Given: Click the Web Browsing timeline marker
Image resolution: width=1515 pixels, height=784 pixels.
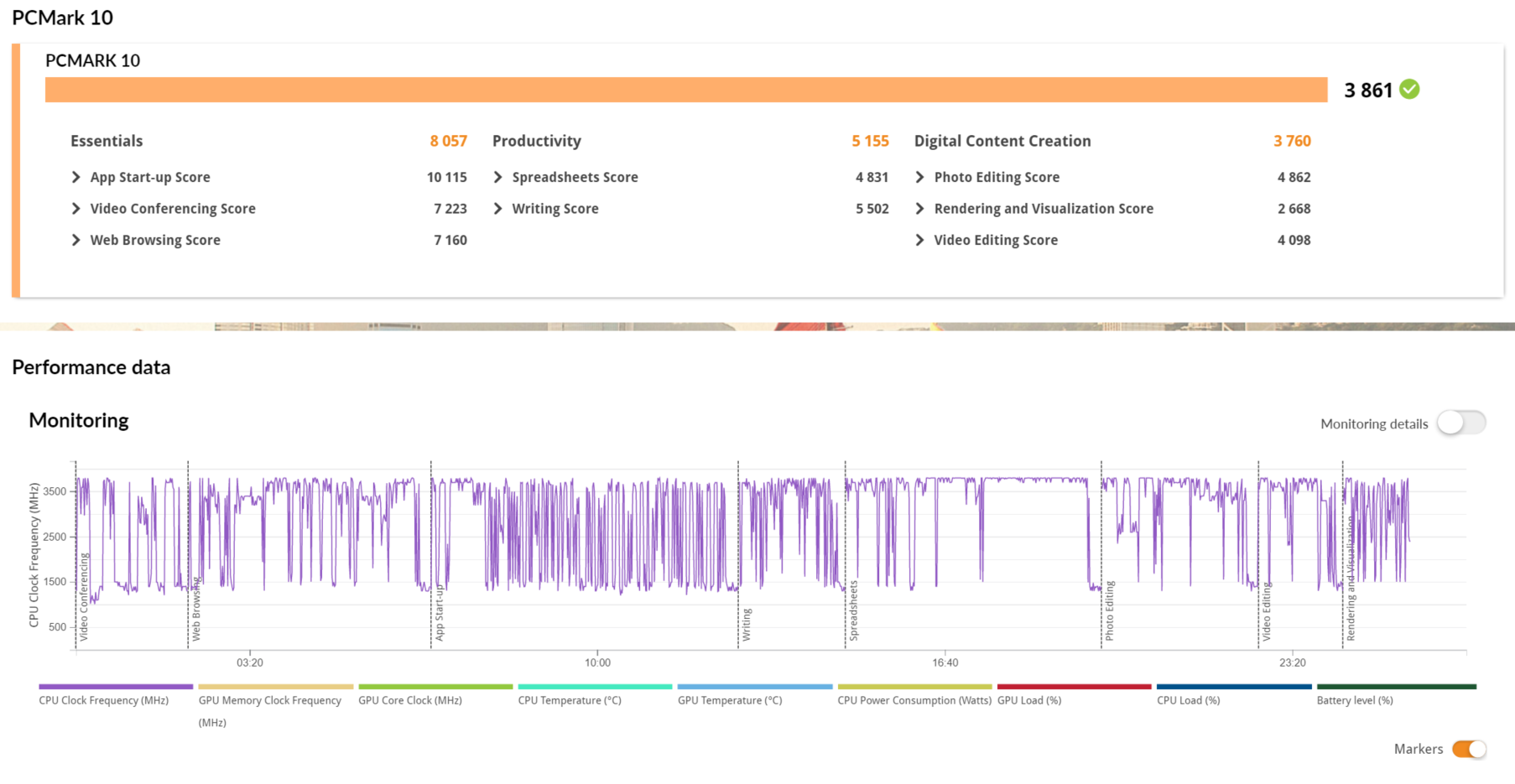Looking at the screenshot, I should pos(196,610).
